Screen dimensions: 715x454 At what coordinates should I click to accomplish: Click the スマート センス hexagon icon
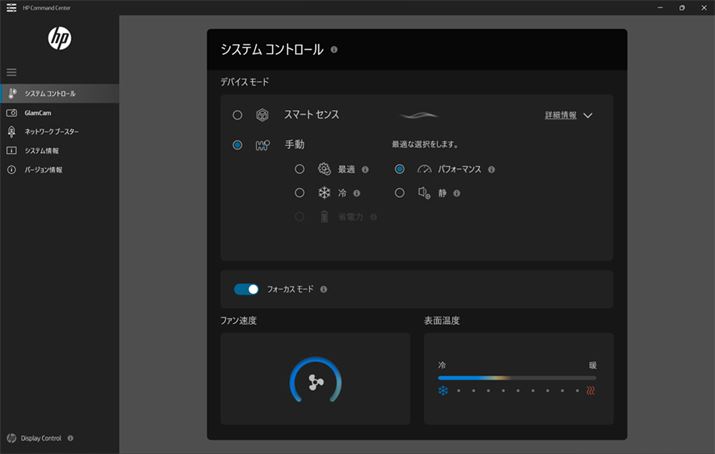[x=262, y=115]
